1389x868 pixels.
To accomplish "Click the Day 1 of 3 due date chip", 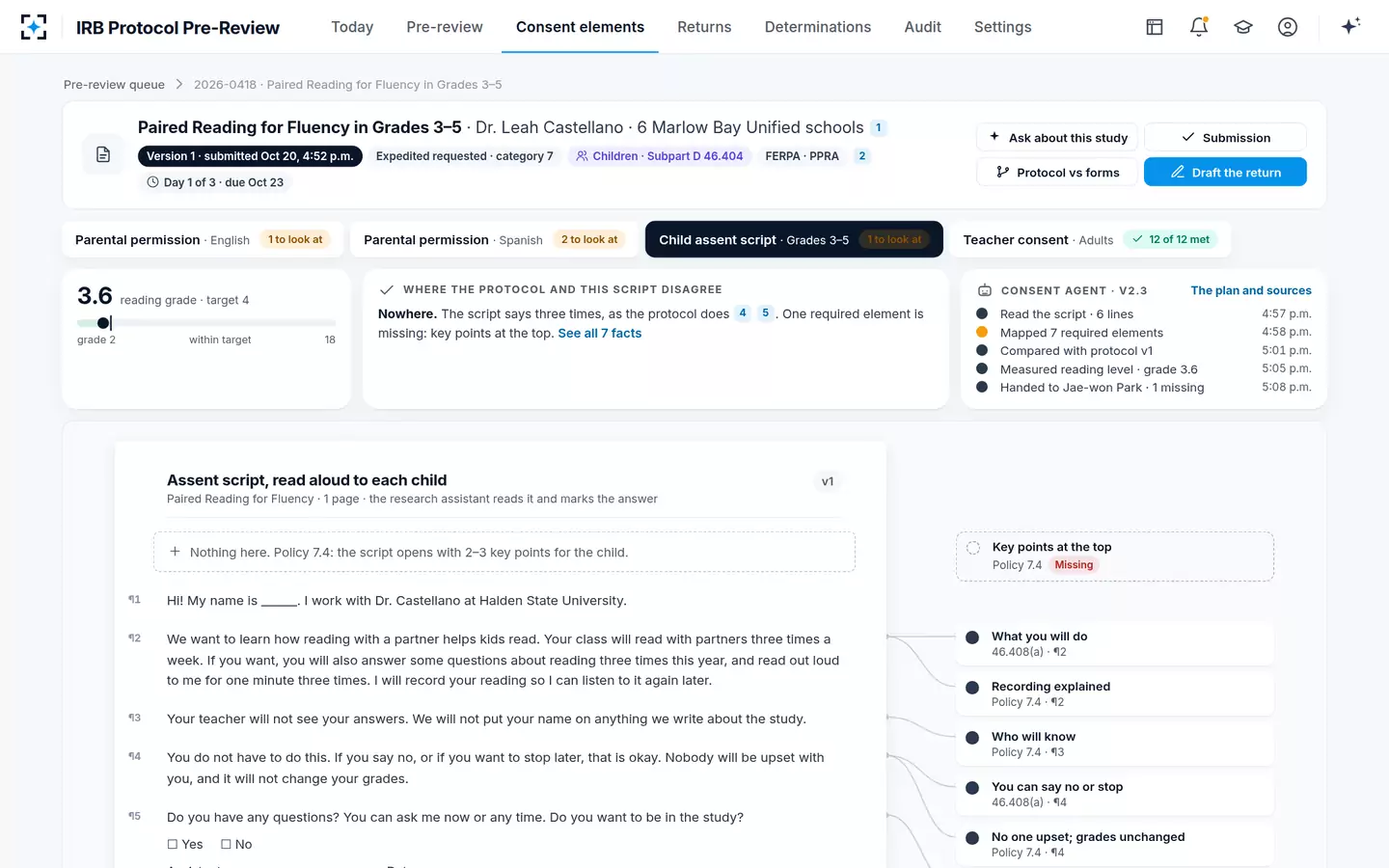I will (215, 182).
